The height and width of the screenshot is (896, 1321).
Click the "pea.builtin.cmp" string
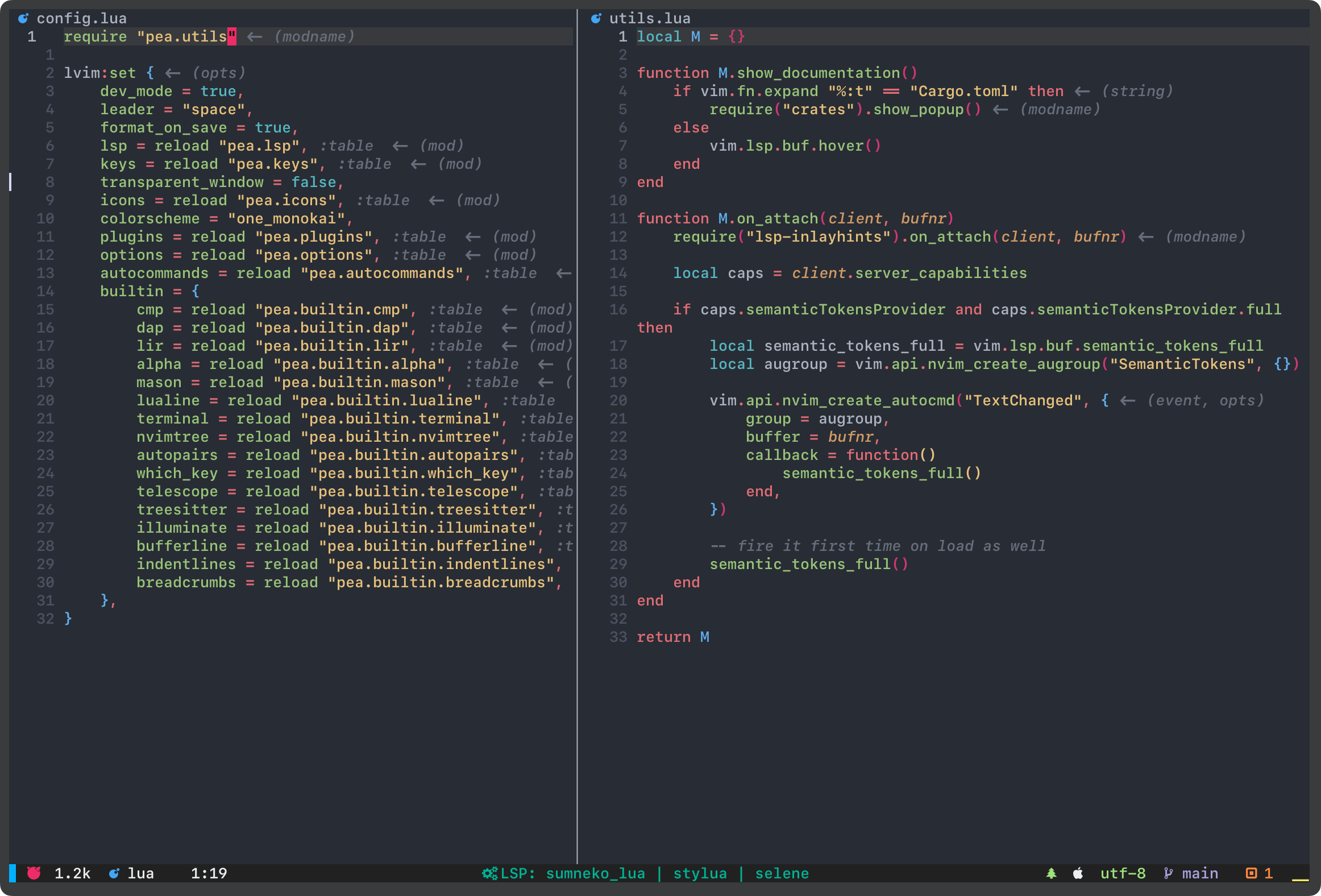pos(332,309)
